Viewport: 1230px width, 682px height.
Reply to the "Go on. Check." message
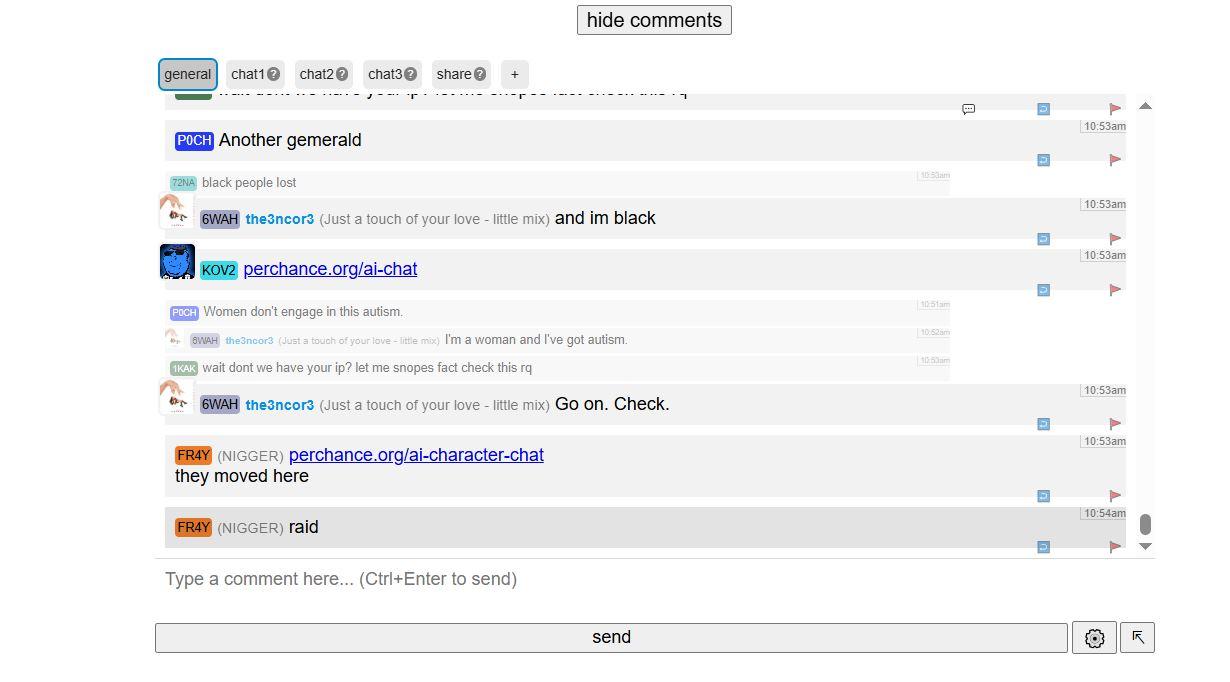point(1043,424)
